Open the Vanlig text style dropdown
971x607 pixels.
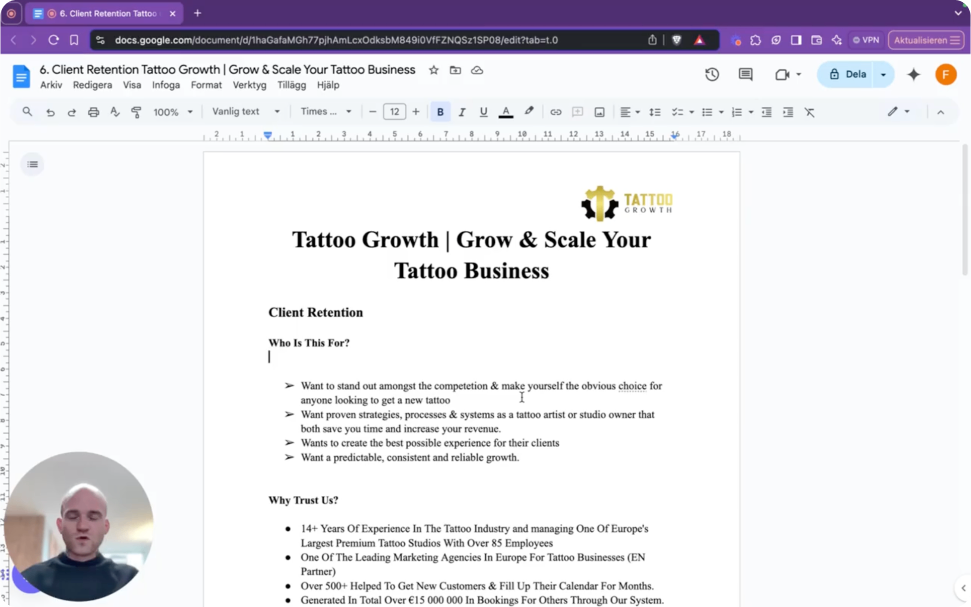[246, 111]
